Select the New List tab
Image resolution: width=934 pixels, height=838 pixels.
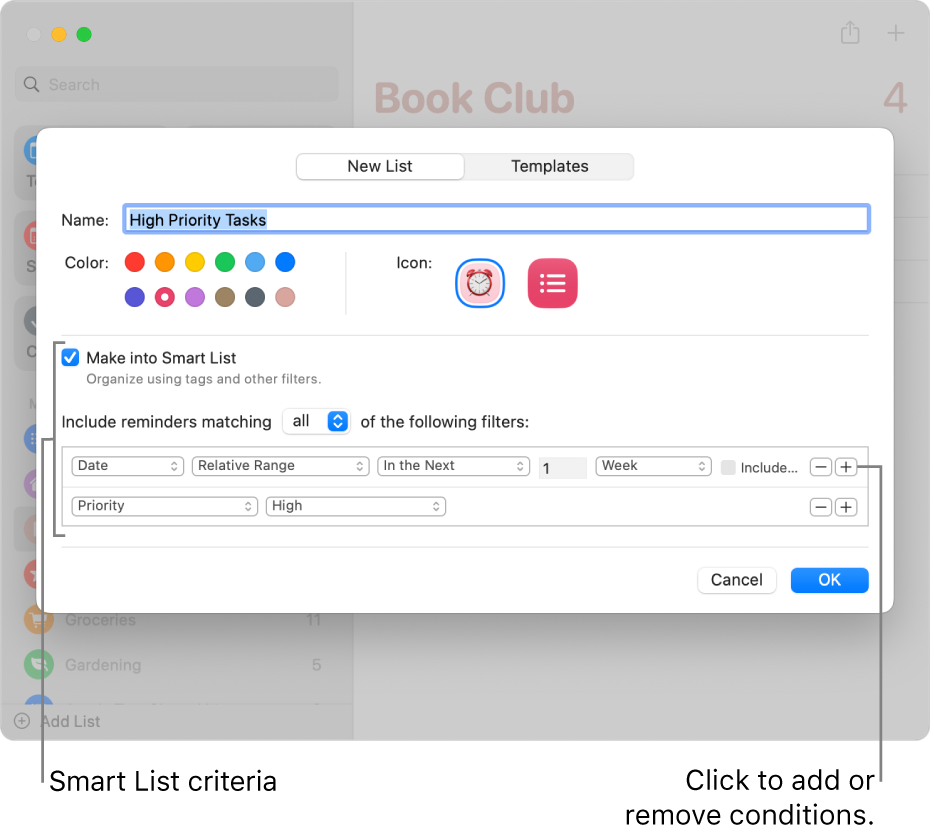click(380, 166)
